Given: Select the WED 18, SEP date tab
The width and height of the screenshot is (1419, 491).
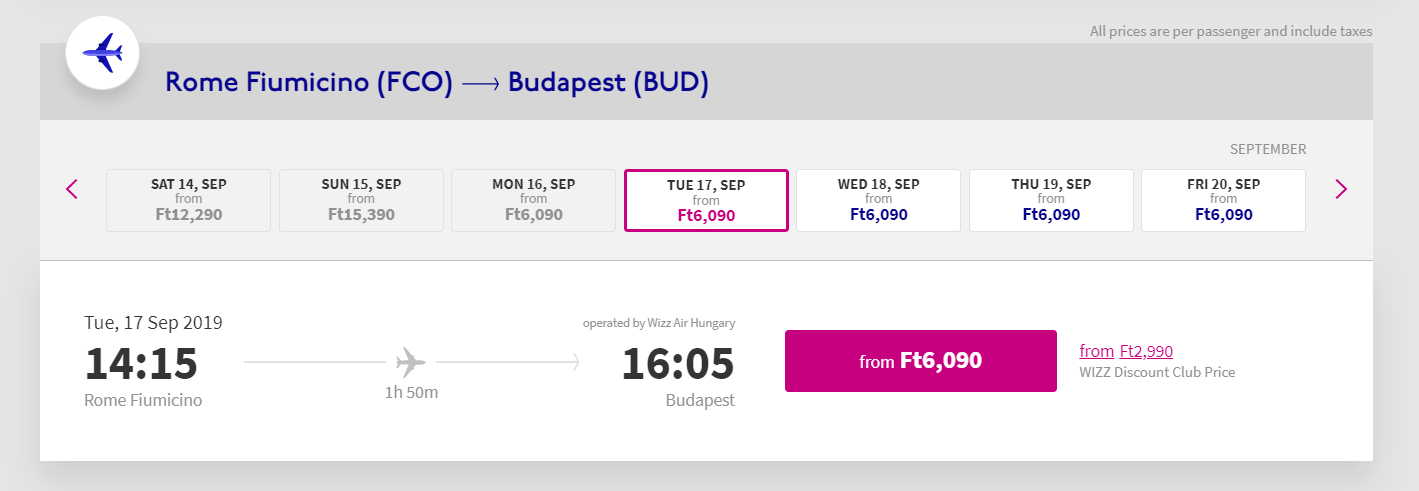Looking at the screenshot, I should point(879,200).
